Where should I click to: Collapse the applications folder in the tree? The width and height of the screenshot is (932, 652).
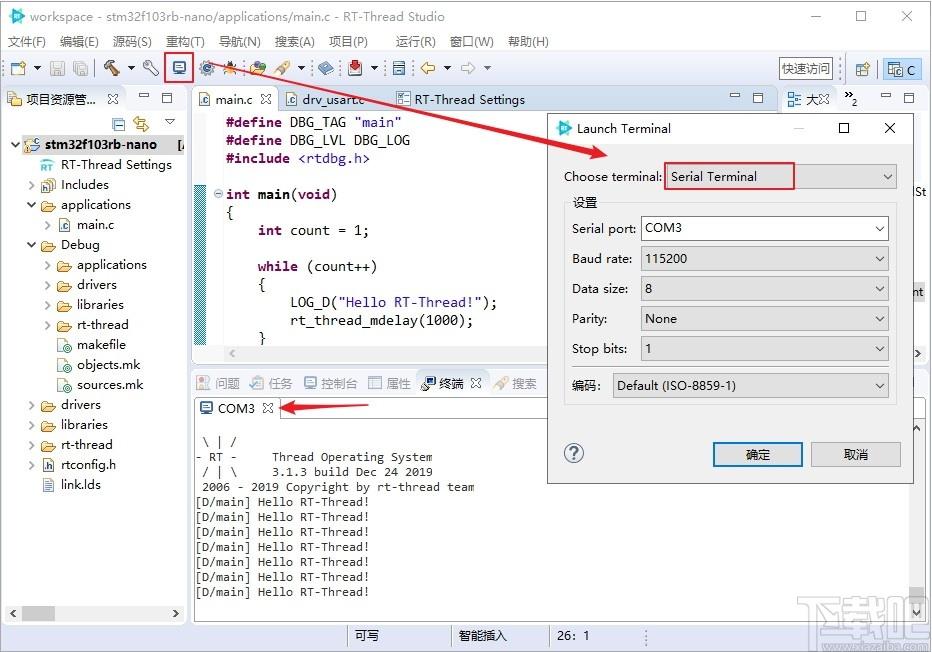point(32,205)
